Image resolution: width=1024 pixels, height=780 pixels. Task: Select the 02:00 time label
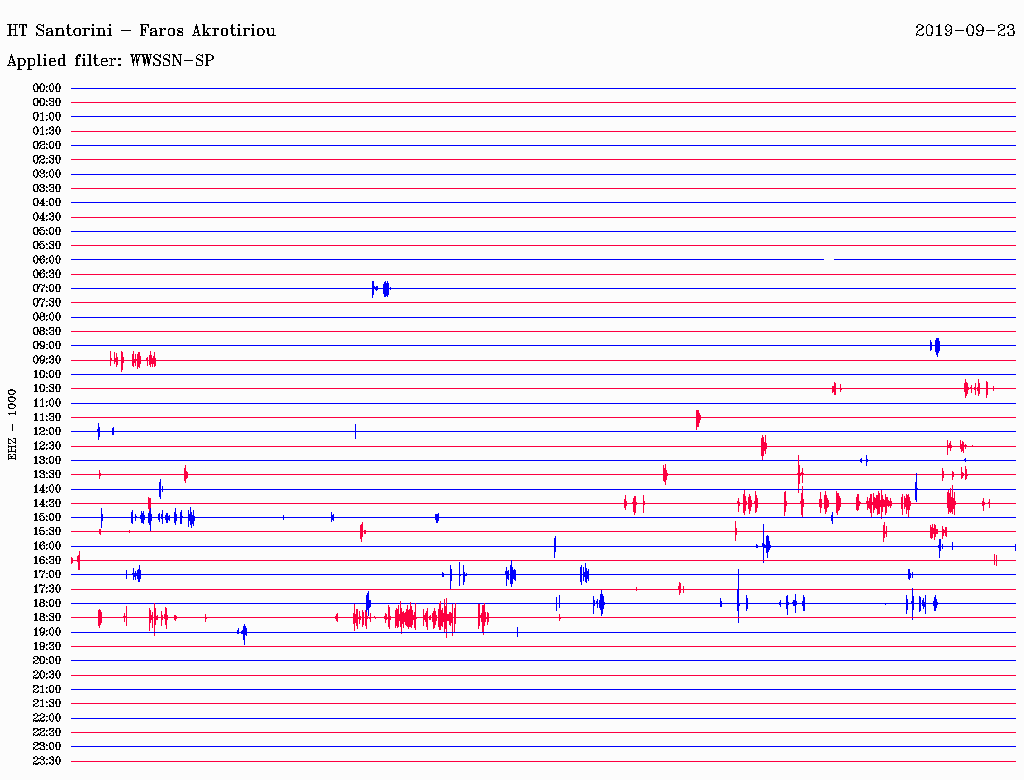point(47,146)
